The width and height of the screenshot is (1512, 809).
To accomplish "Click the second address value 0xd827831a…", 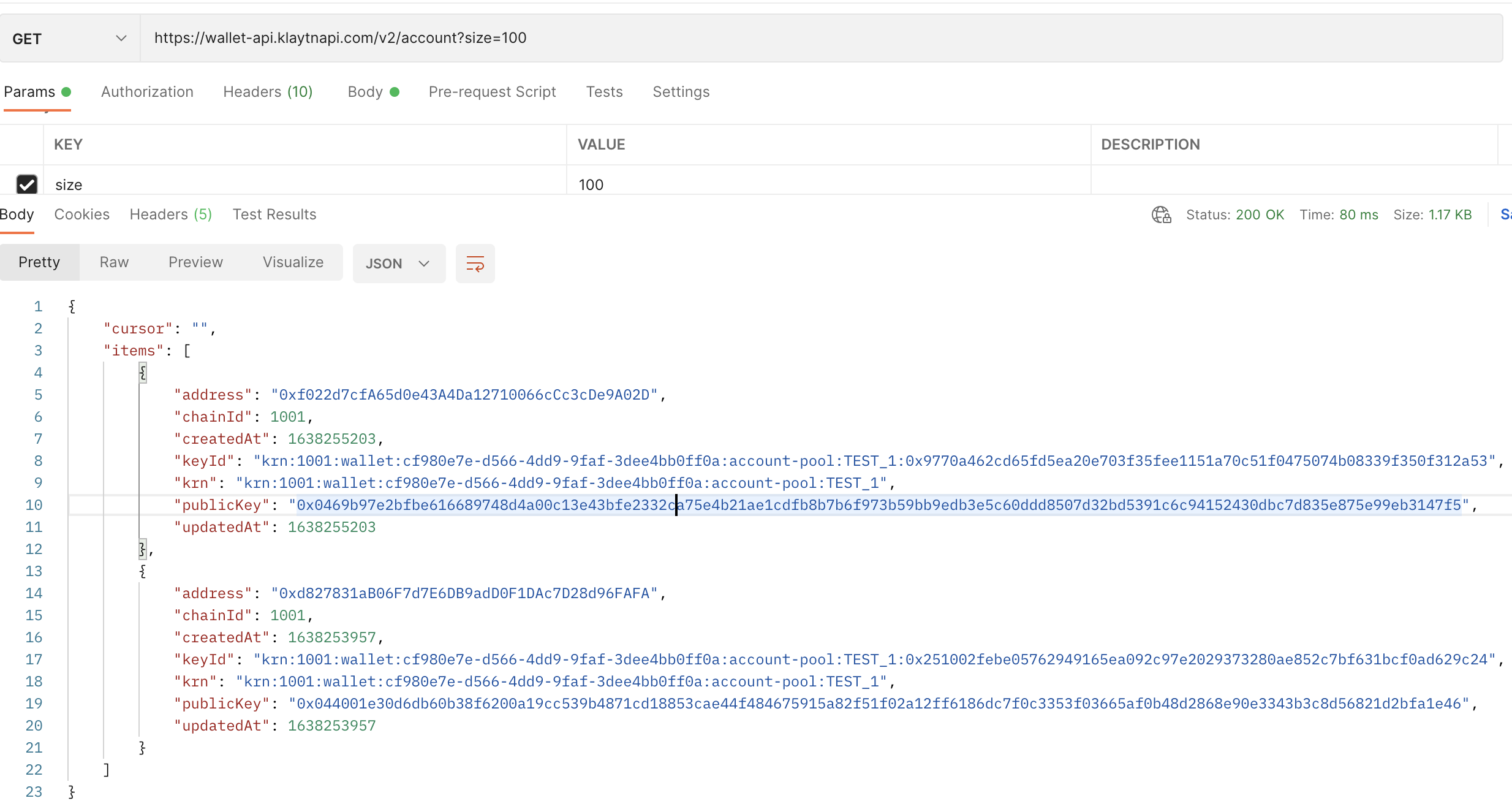I will [464, 593].
